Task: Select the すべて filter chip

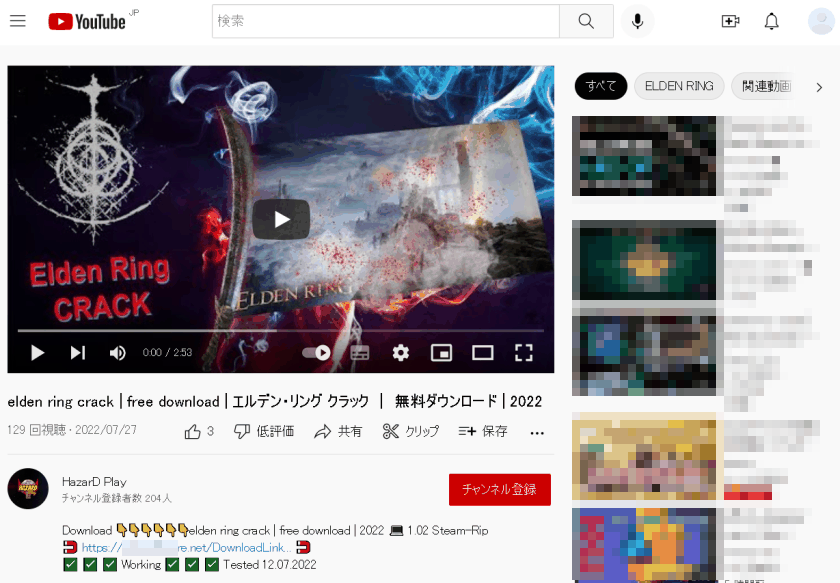Action: pos(601,86)
